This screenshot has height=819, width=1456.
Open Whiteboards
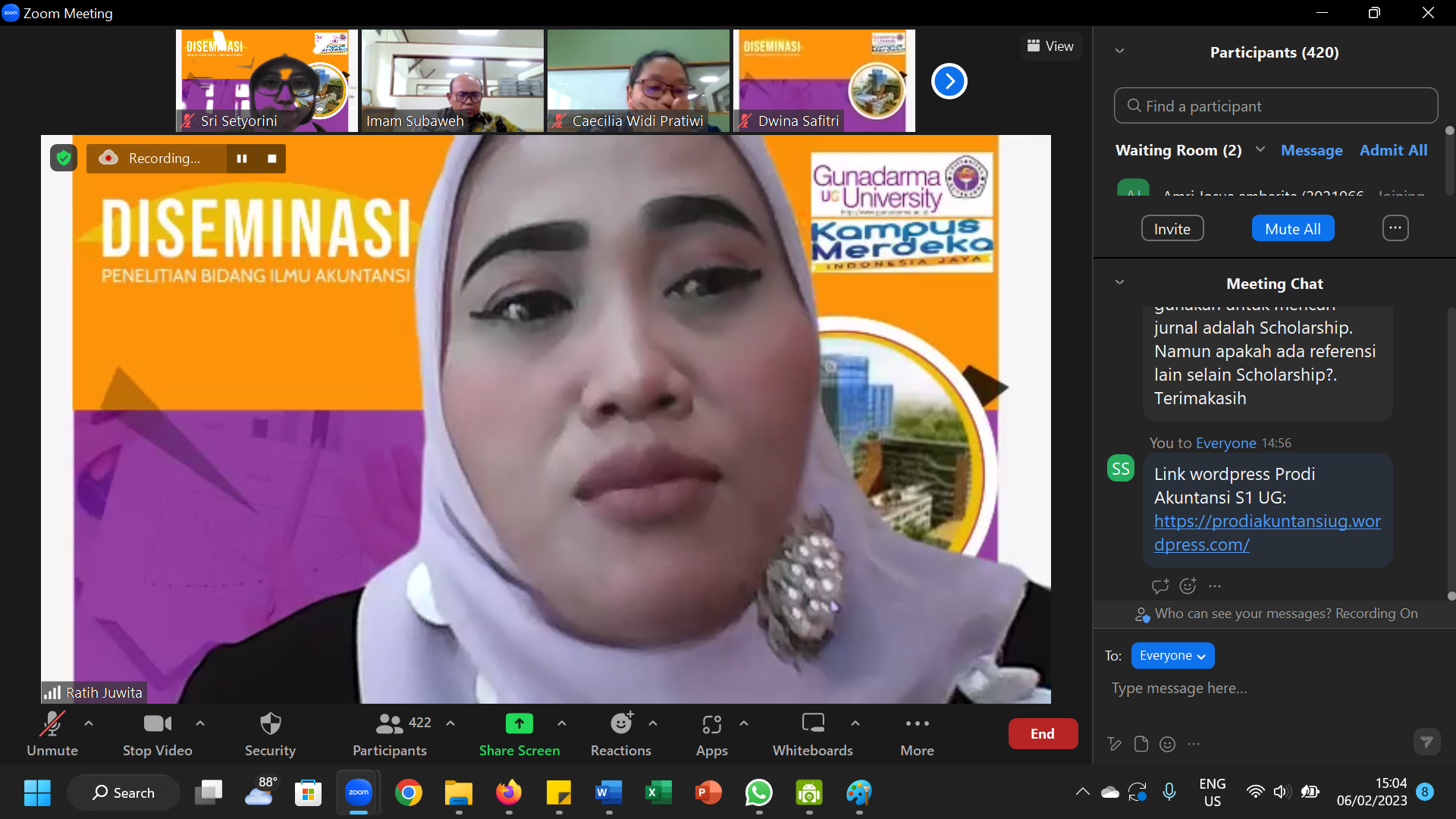[813, 733]
